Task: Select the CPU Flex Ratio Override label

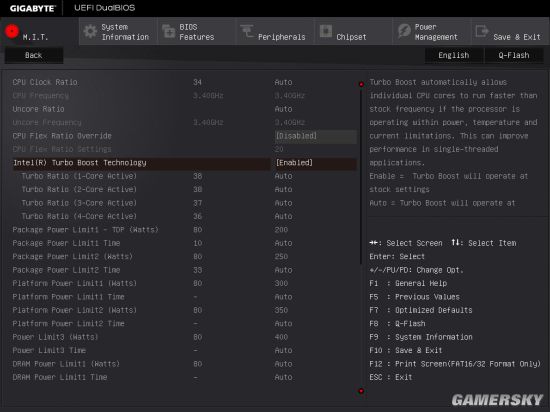Action: coord(62,136)
